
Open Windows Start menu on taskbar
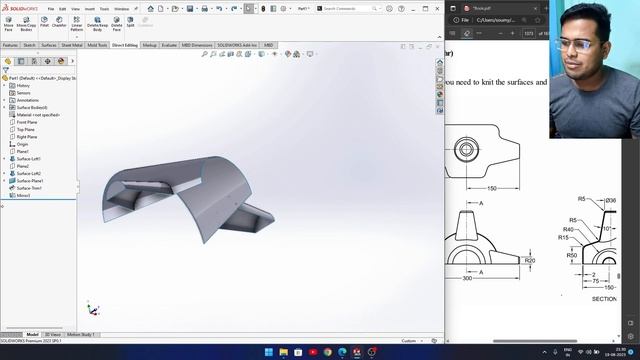point(269,352)
